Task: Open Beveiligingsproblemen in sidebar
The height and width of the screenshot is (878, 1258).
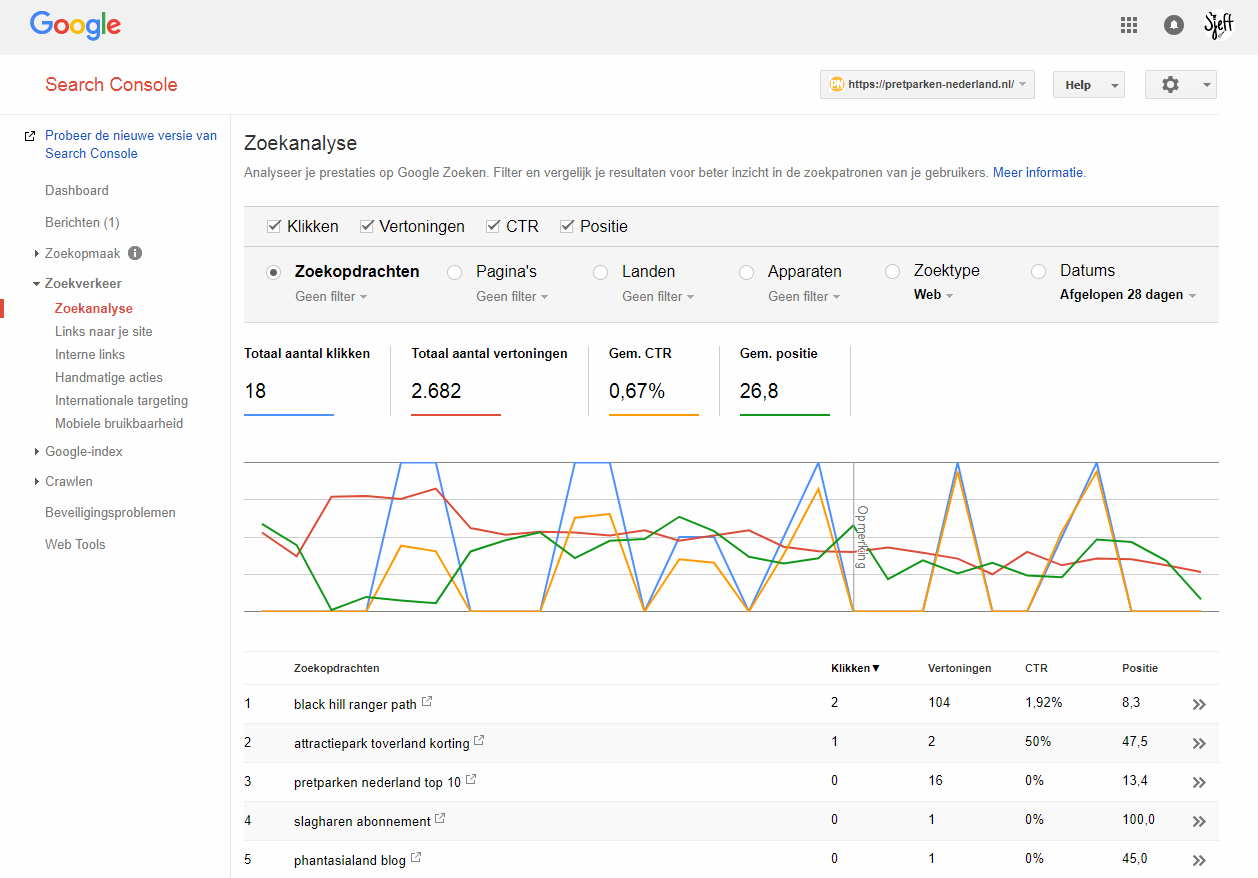Action: (110, 513)
